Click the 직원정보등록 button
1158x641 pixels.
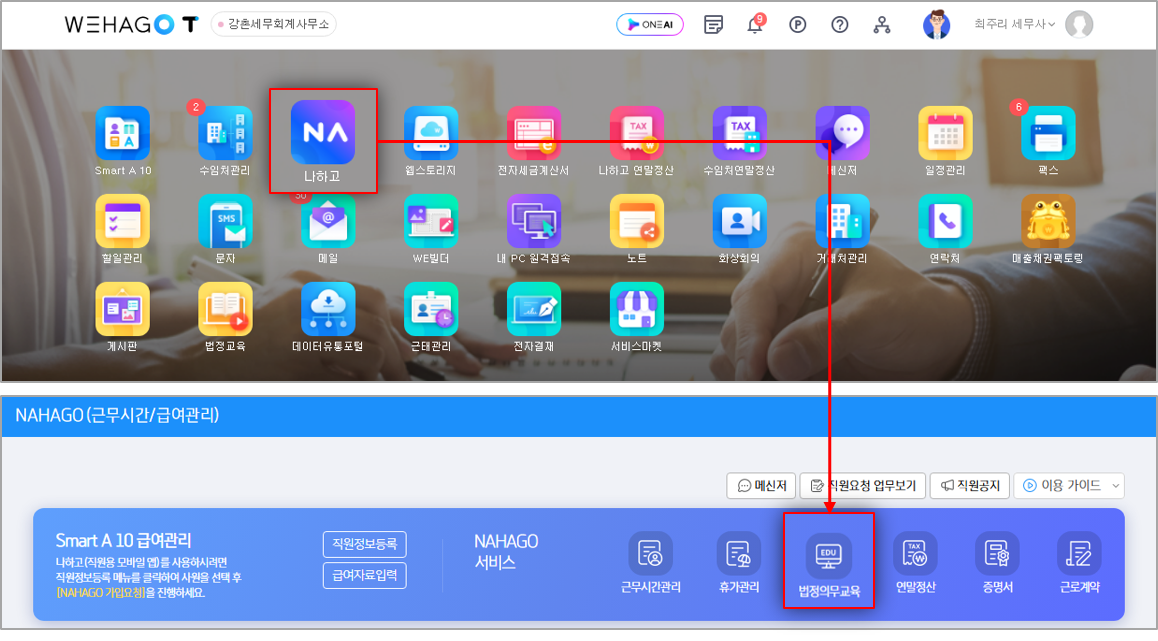364,544
